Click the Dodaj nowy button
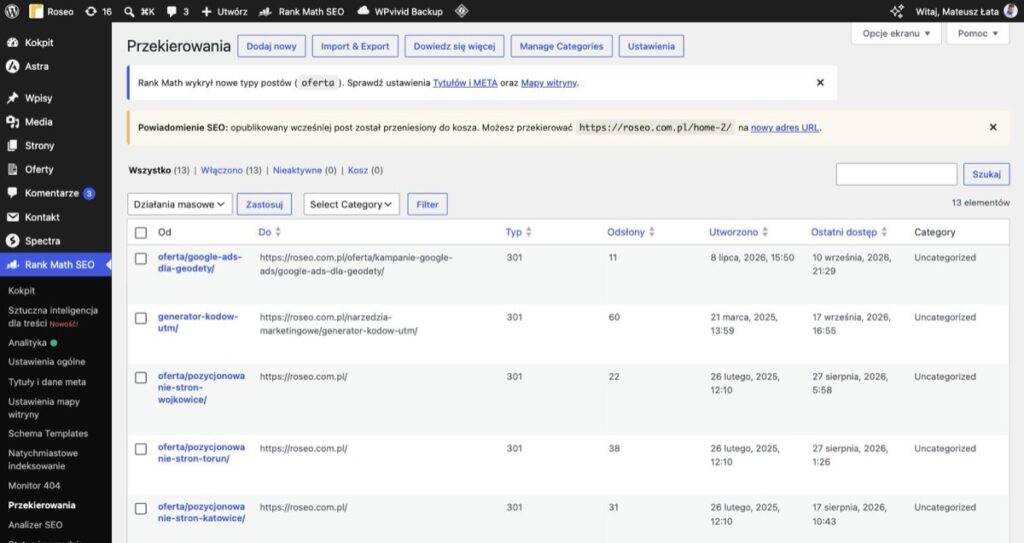1024x543 pixels. [x=271, y=46]
